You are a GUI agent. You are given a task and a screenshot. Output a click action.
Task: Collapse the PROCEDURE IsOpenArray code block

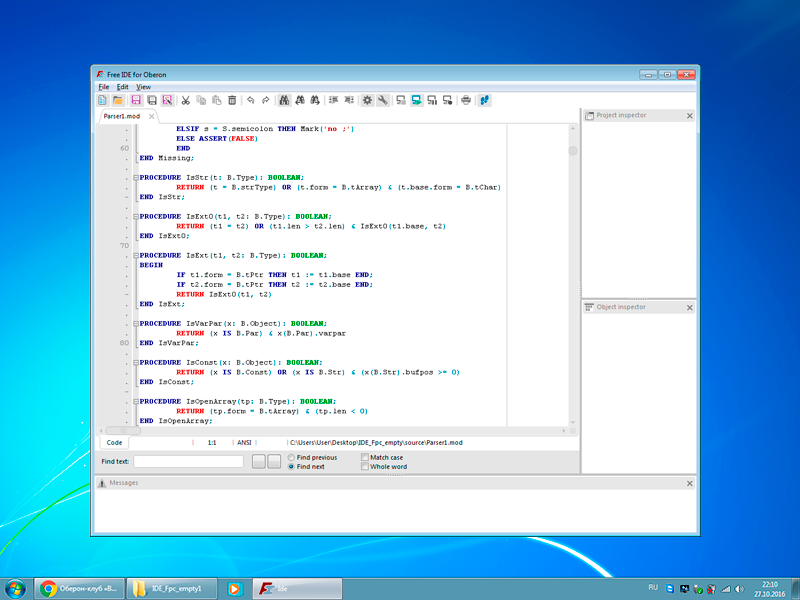pyautogui.click(x=135, y=401)
